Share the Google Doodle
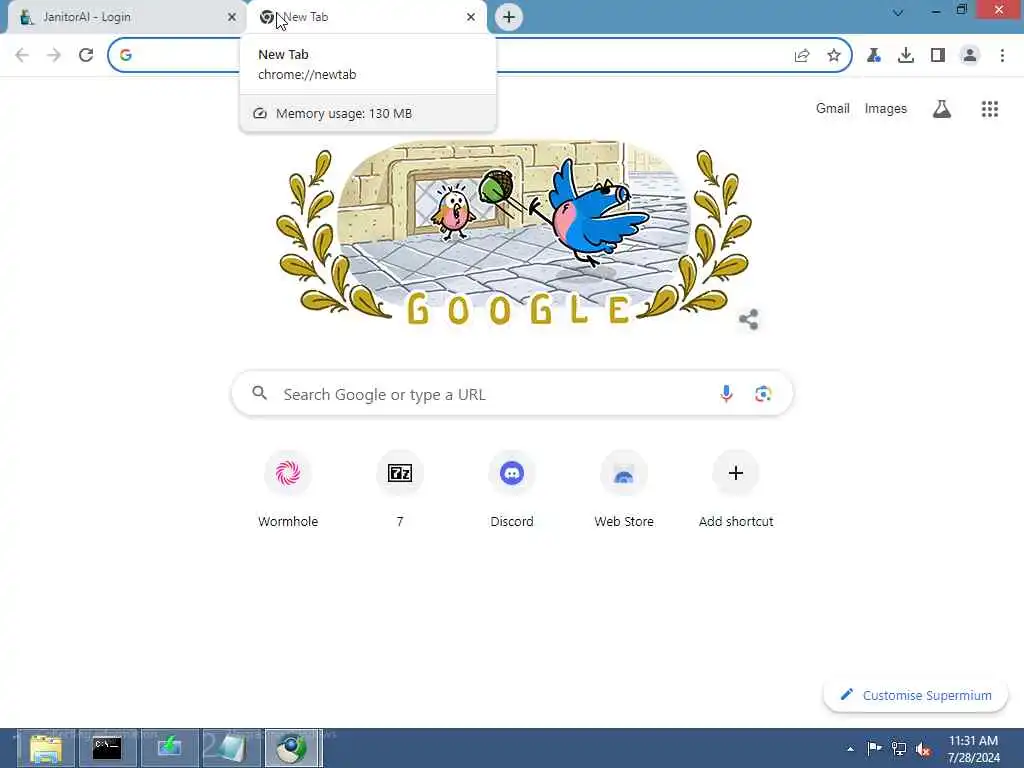This screenshot has width=1024, height=768. tap(748, 319)
